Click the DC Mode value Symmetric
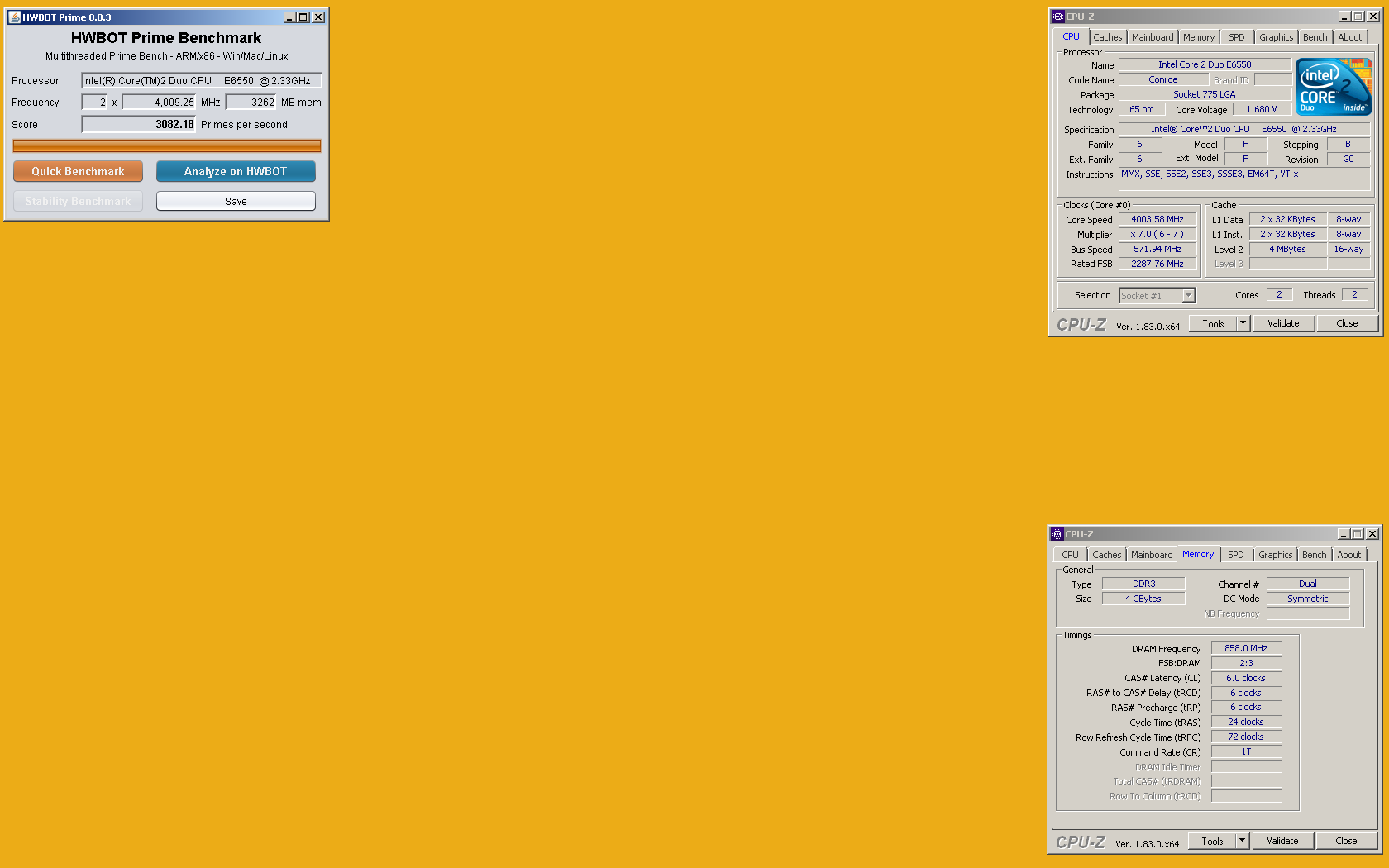This screenshot has height=868, width=1389. click(1308, 599)
